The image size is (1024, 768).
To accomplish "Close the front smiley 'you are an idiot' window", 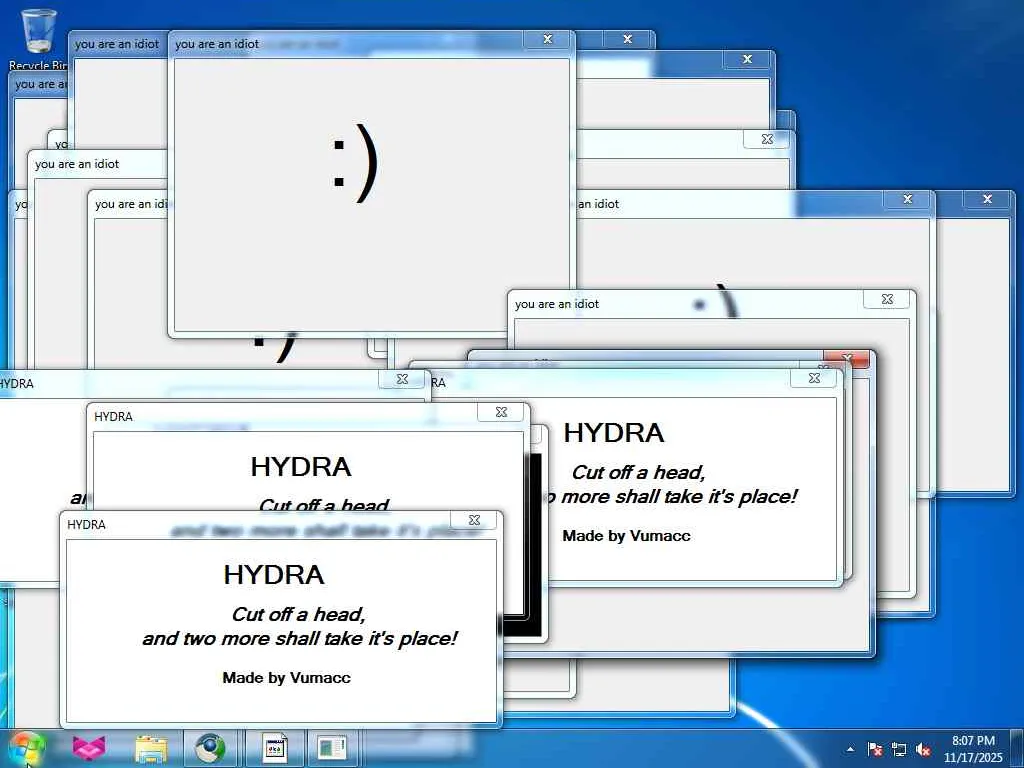I will (548, 39).
